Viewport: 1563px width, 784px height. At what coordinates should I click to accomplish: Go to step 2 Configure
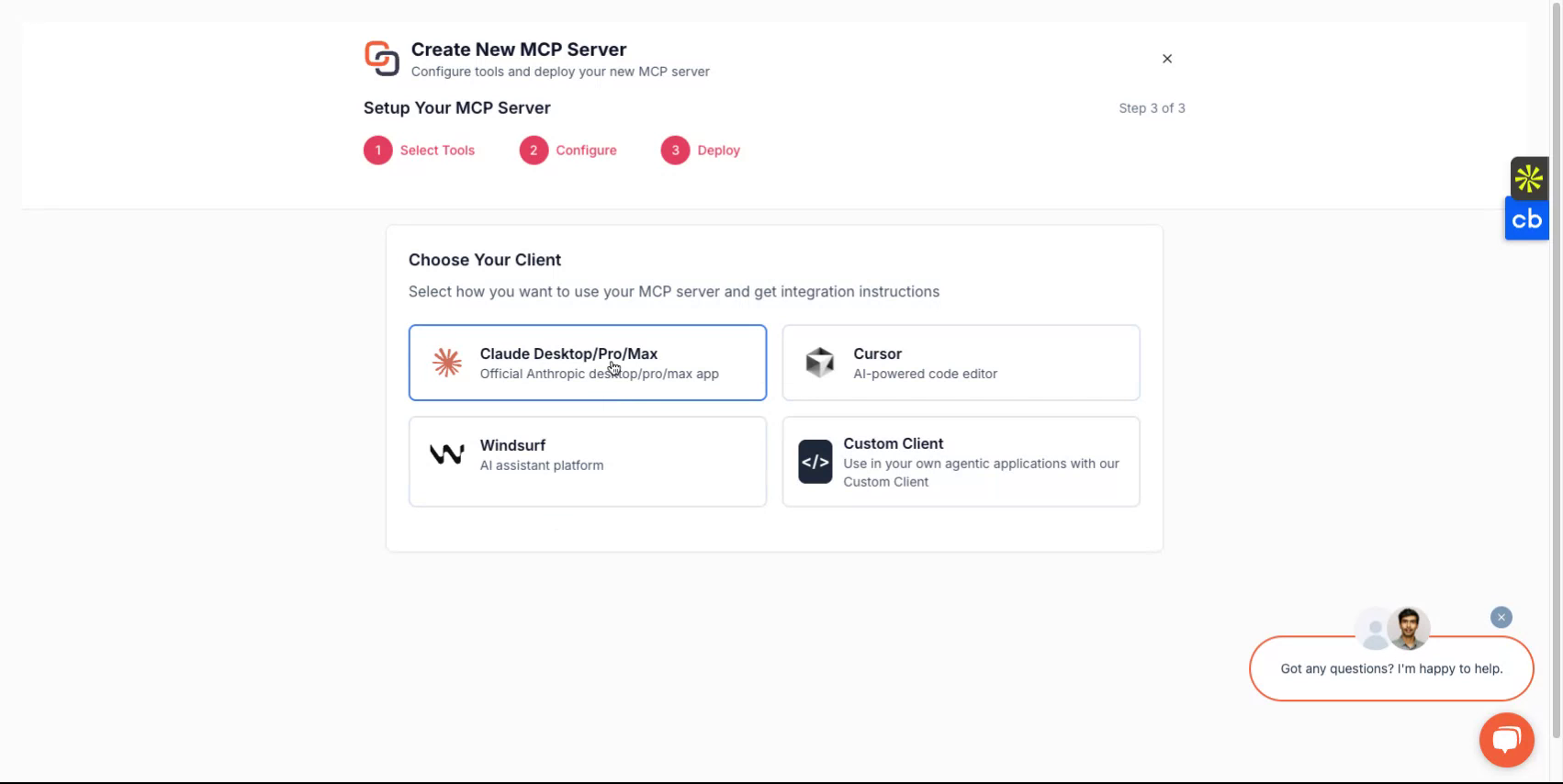pyautogui.click(x=568, y=151)
